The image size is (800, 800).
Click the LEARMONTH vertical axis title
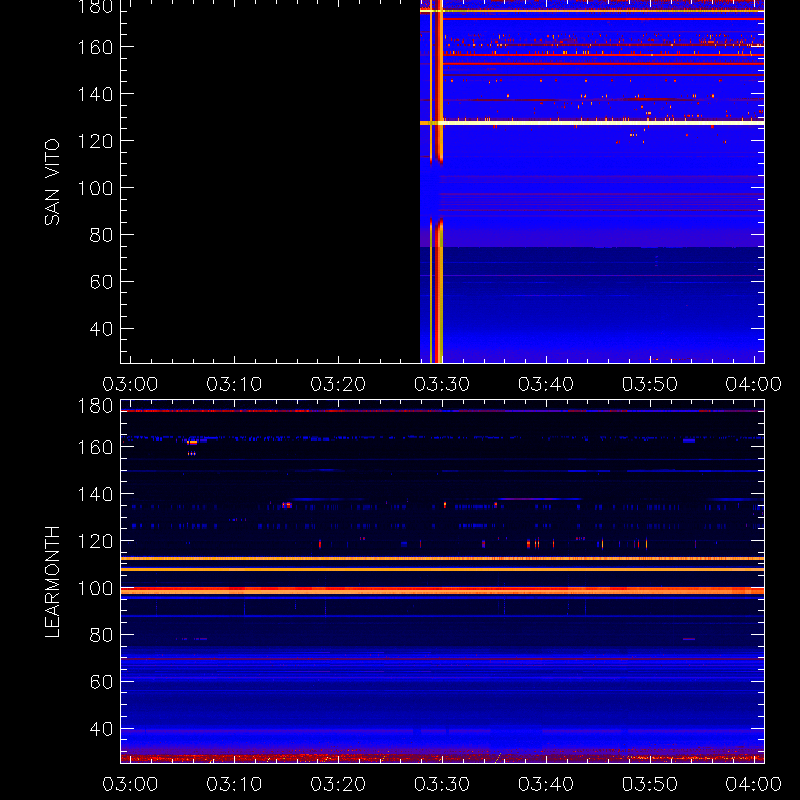click(x=52, y=582)
